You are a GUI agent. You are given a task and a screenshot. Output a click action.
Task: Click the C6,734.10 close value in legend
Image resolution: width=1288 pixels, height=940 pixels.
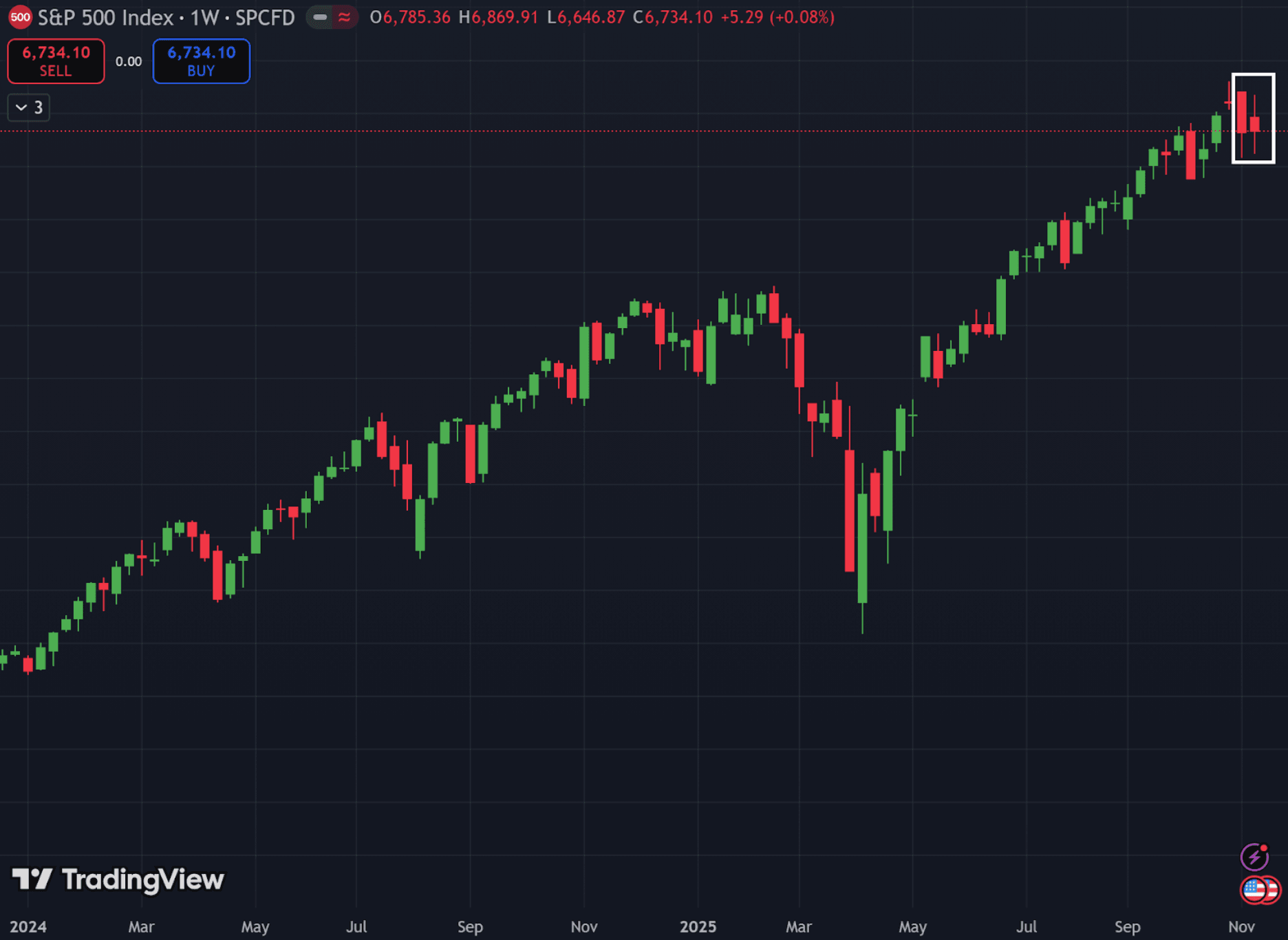point(672,17)
